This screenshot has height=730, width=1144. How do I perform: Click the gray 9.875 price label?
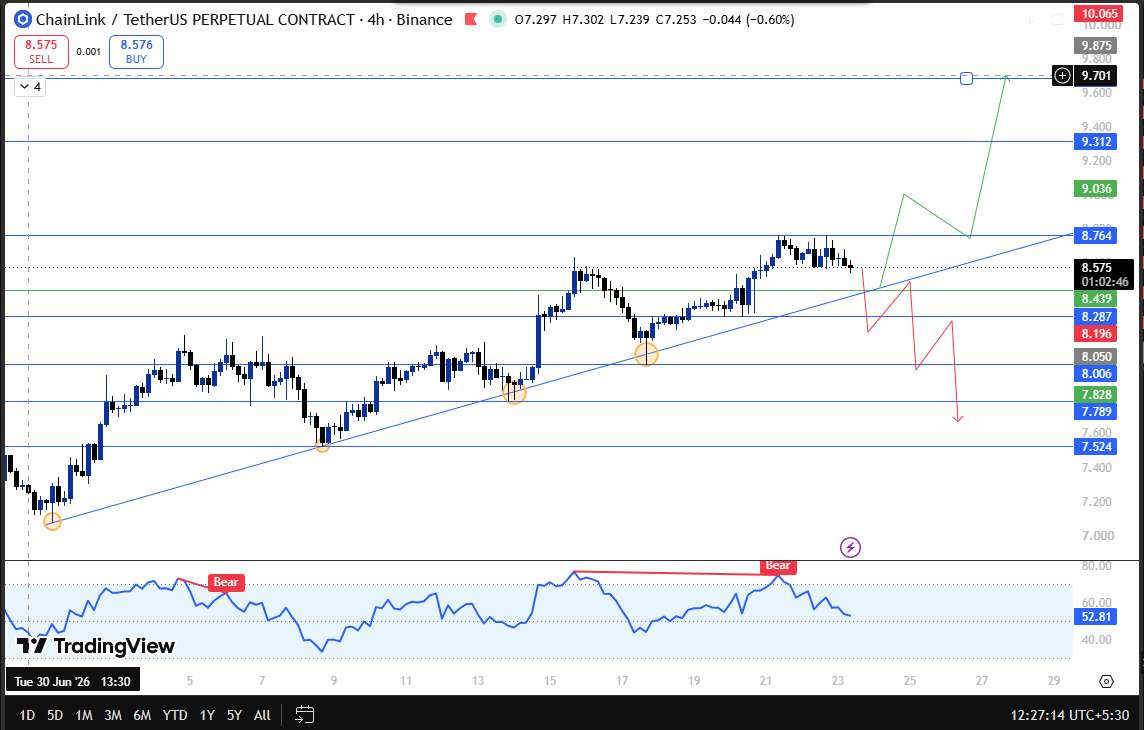(1097, 45)
